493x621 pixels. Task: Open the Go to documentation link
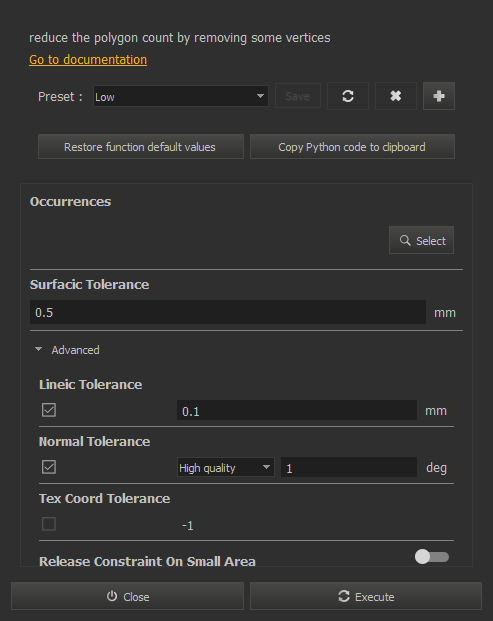(x=88, y=60)
